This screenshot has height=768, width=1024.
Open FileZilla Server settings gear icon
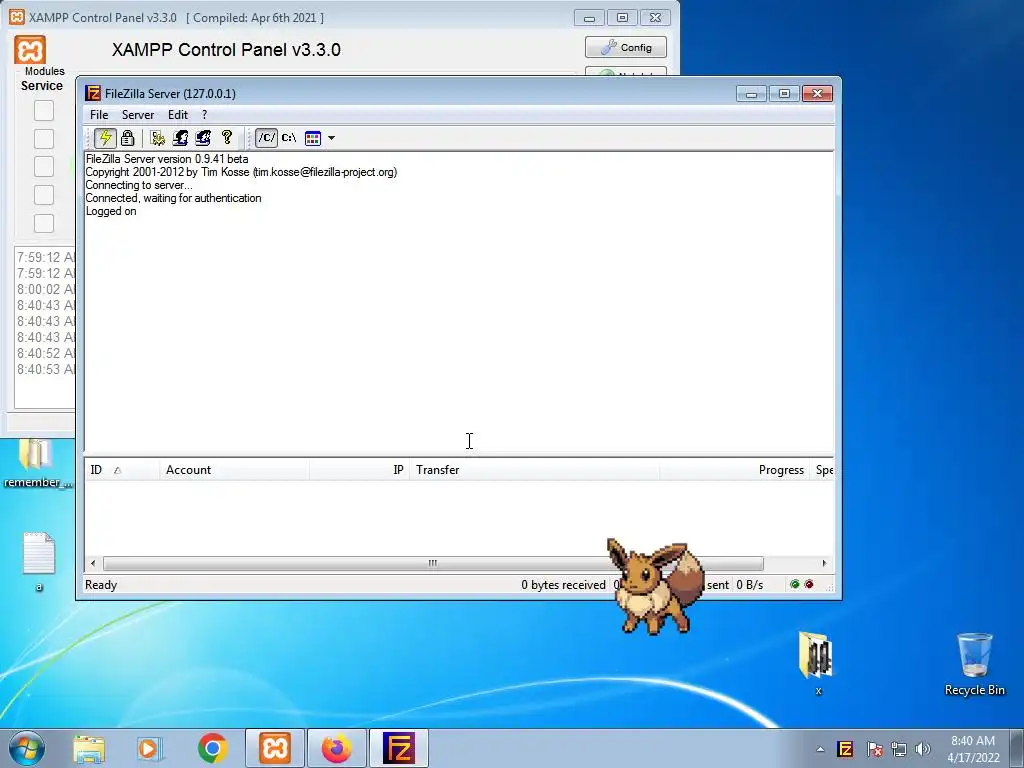coord(157,138)
